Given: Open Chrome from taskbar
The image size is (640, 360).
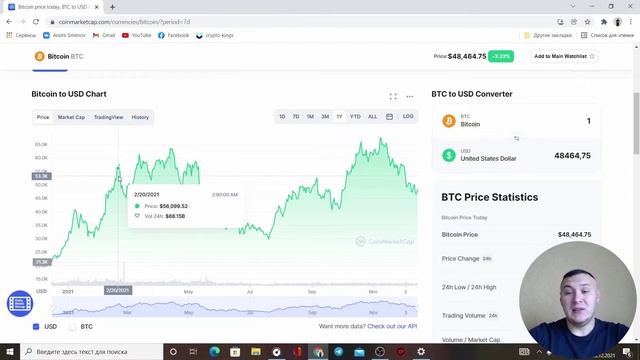Looking at the screenshot, I should (318, 351).
